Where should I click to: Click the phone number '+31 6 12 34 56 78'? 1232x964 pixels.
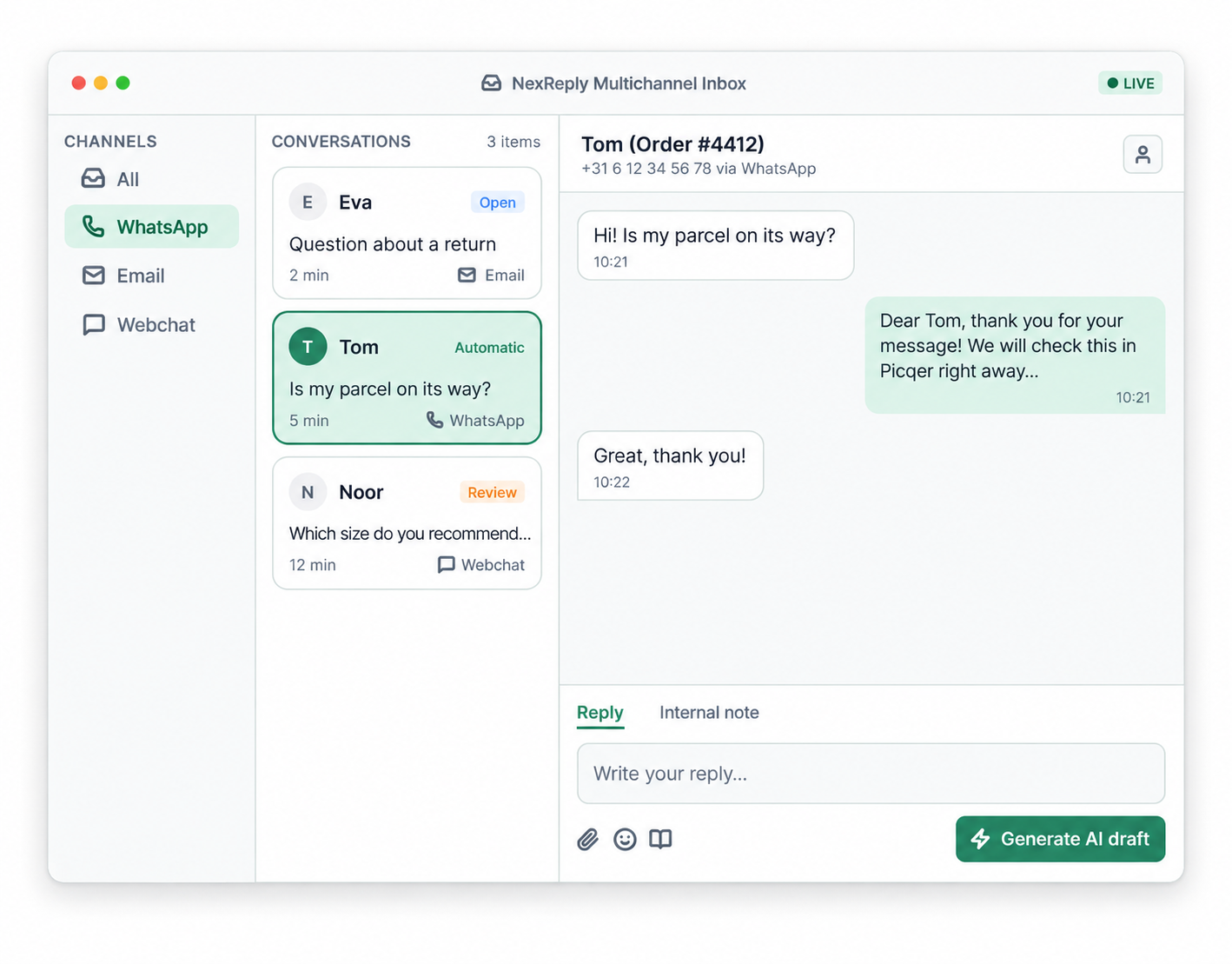[x=646, y=169]
